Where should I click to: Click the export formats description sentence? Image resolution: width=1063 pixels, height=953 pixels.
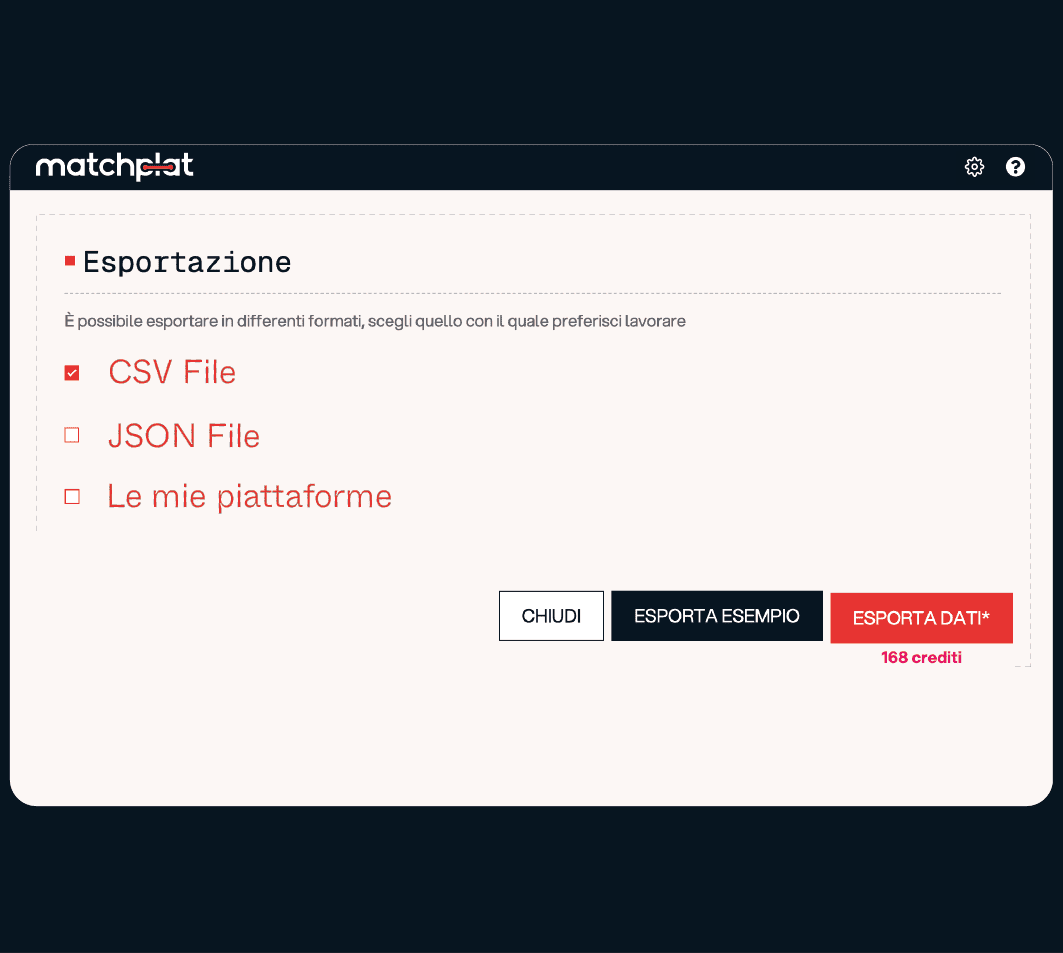[x=375, y=322]
